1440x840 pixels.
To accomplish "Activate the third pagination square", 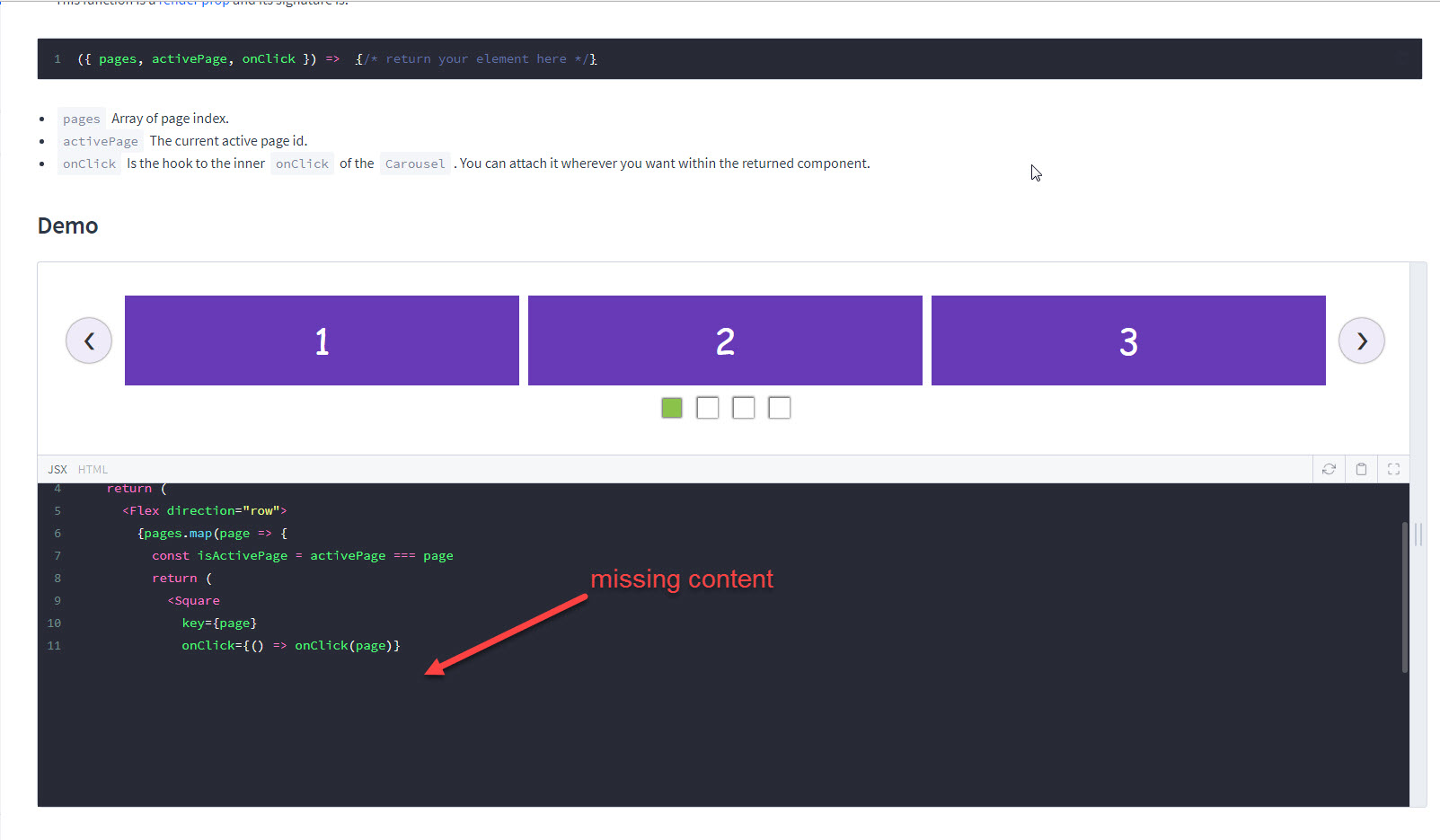I will [x=743, y=407].
